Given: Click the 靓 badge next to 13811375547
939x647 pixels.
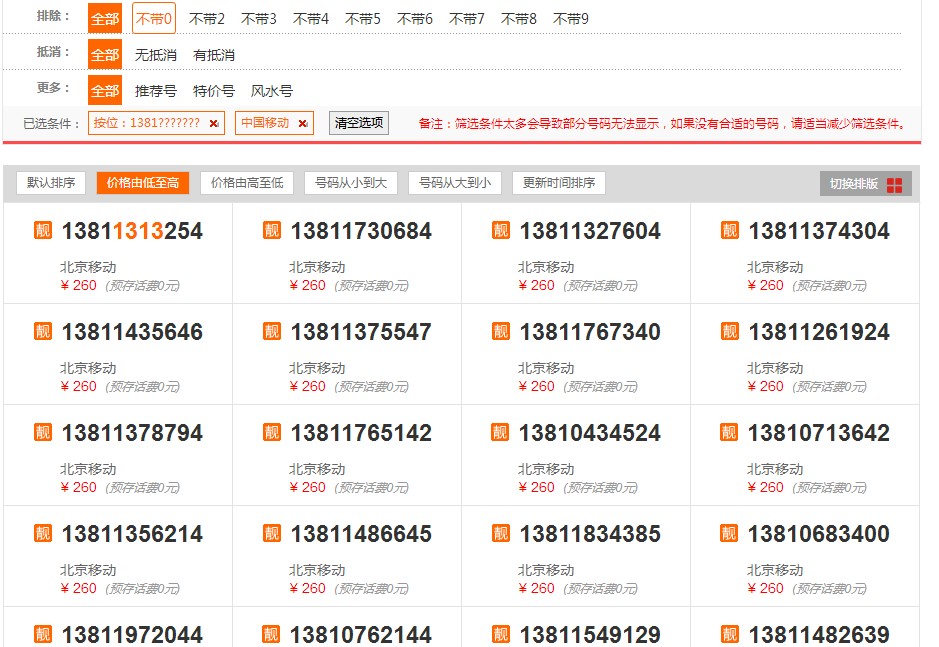Looking at the screenshot, I should coord(271,331).
